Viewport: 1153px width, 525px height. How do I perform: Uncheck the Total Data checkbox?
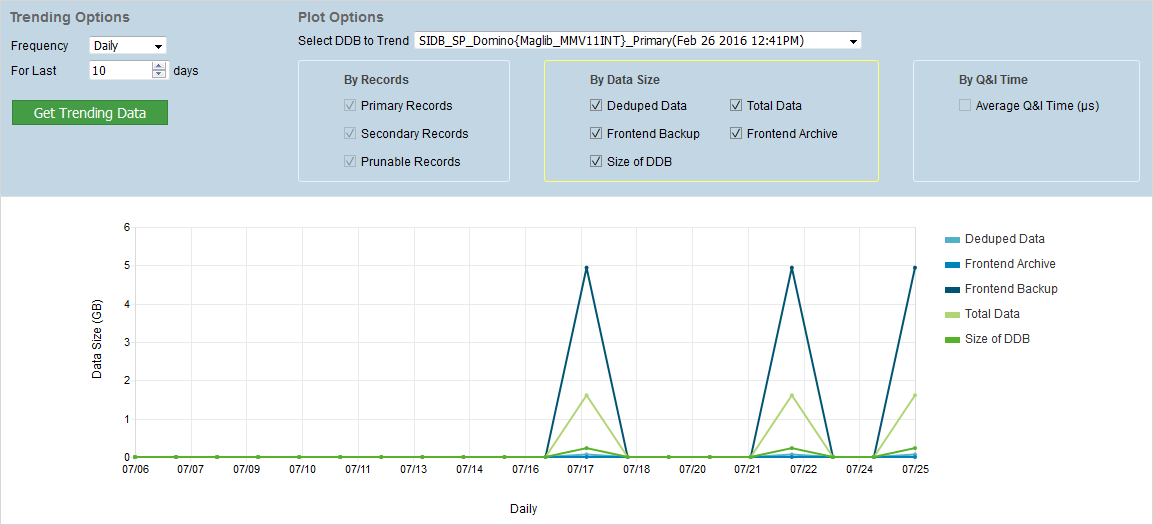(x=736, y=106)
